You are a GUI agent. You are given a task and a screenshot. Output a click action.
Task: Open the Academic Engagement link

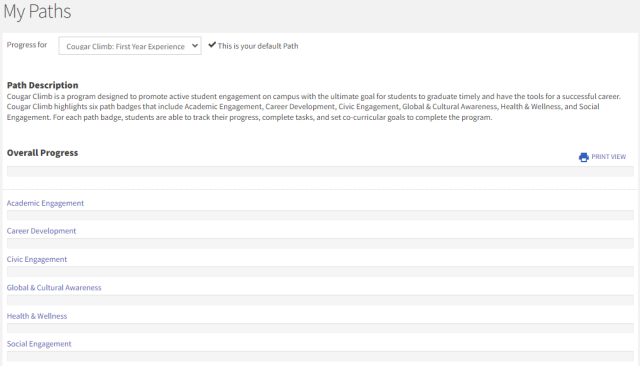(45, 203)
